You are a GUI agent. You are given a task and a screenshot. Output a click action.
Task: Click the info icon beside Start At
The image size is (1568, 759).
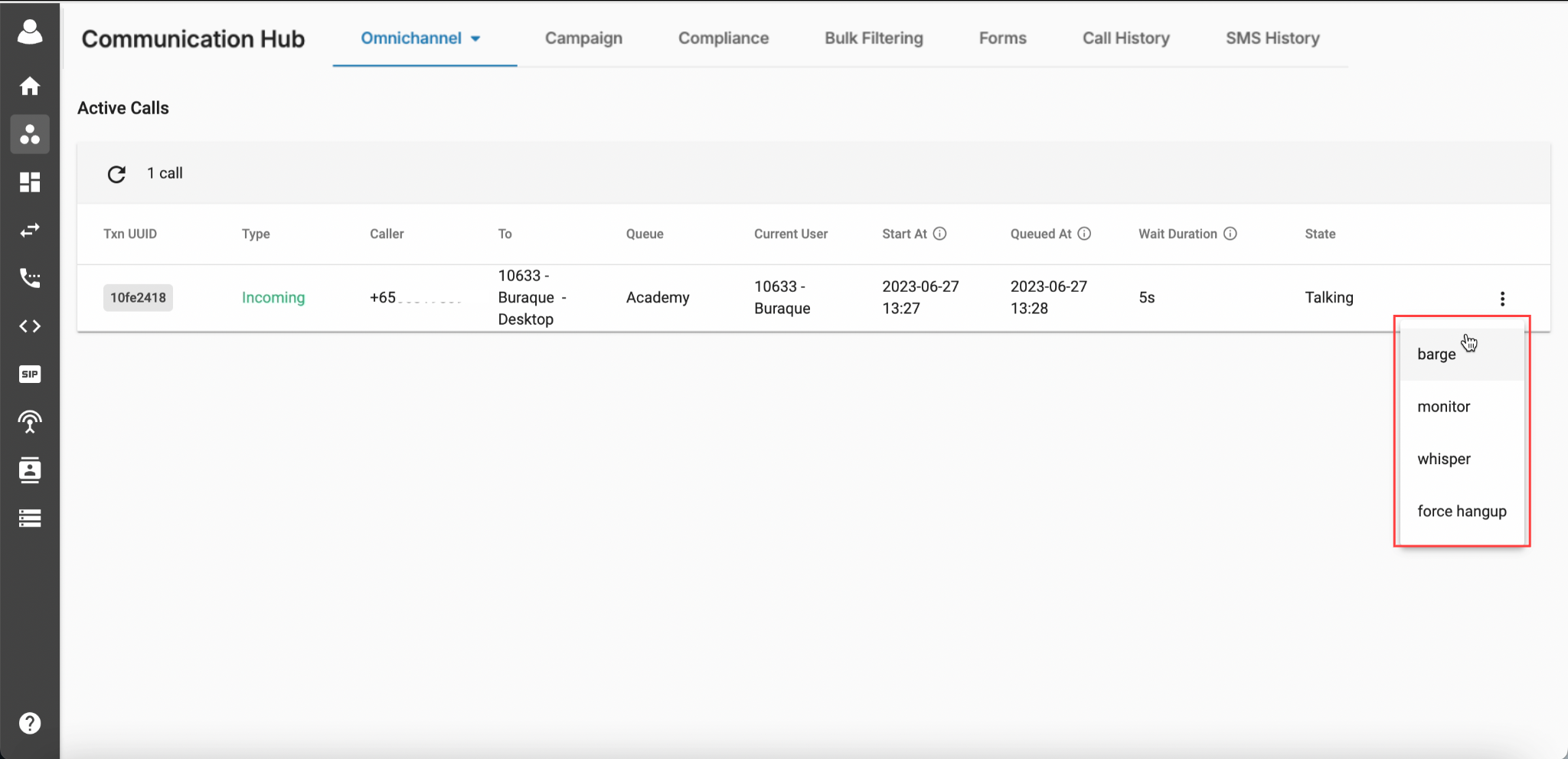(x=939, y=234)
